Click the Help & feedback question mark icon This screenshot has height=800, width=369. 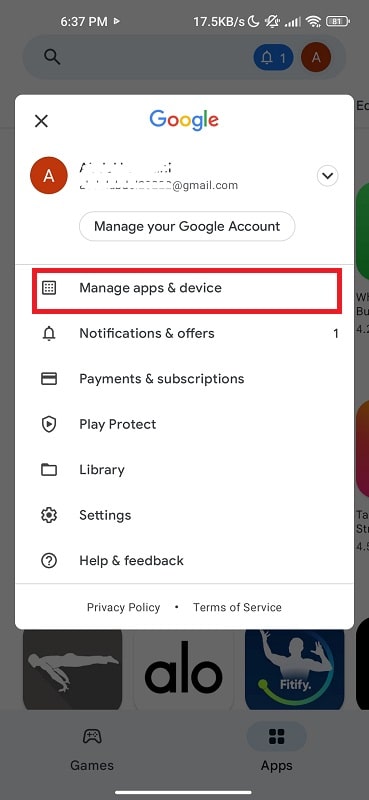tap(49, 561)
